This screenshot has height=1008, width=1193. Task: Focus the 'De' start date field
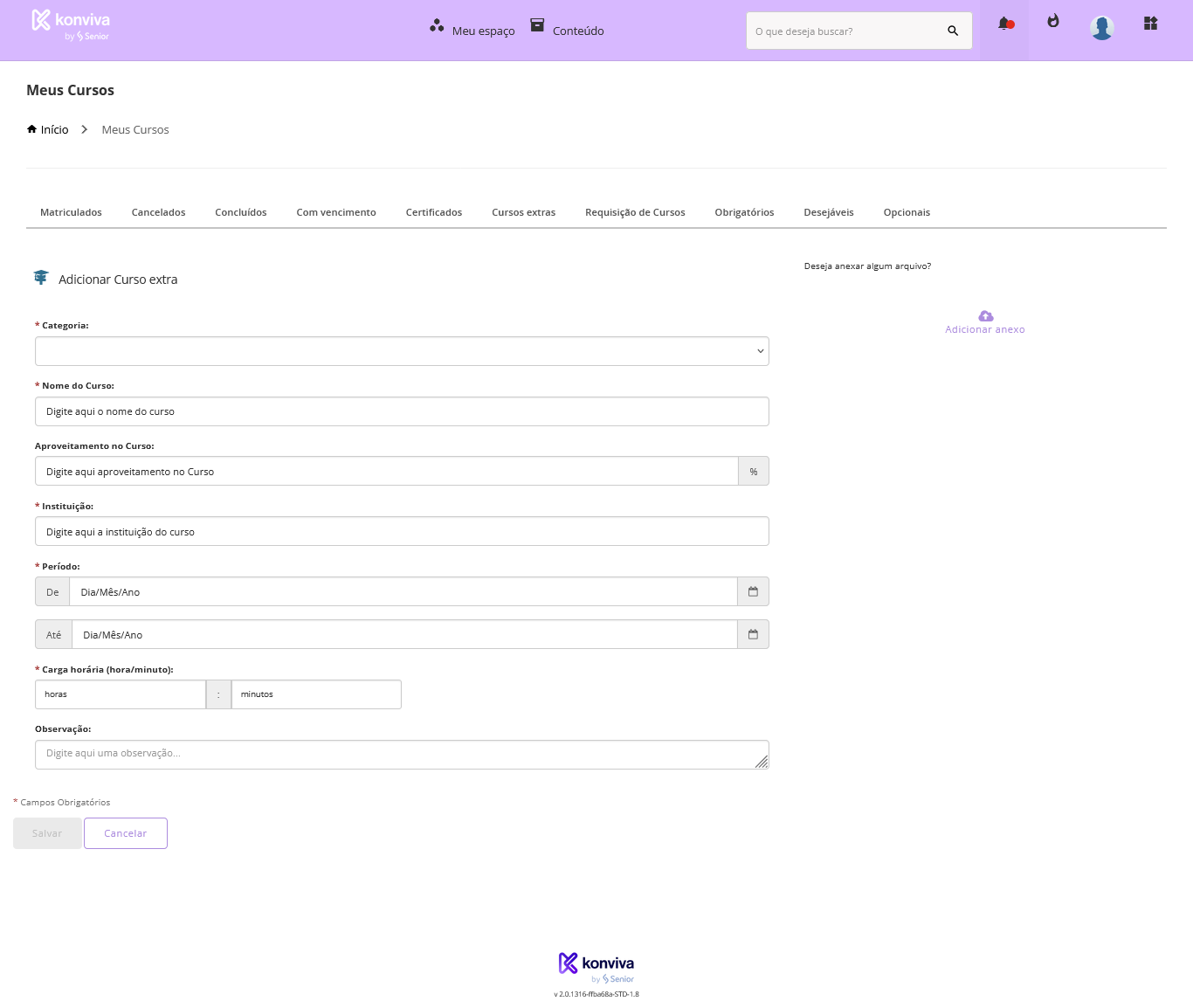[x=403, y=591]
